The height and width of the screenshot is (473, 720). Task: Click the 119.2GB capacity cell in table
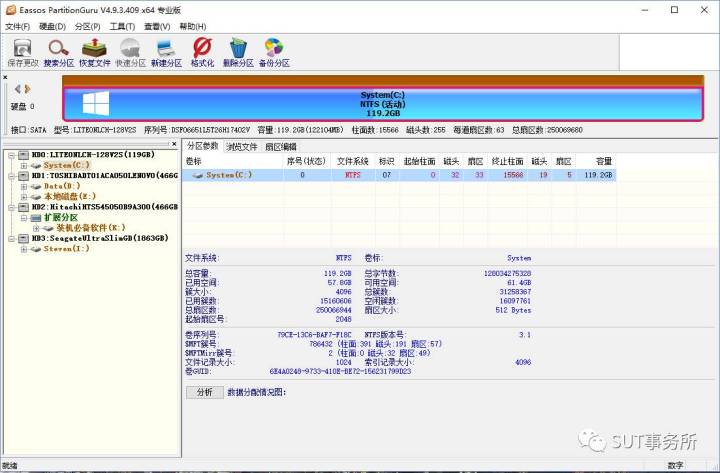tap(598, 175)
